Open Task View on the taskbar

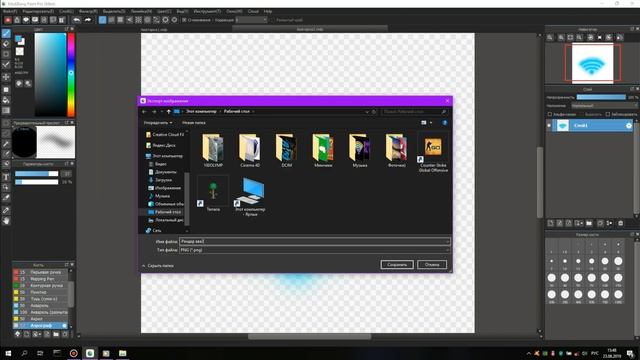[x=40, y=353]
